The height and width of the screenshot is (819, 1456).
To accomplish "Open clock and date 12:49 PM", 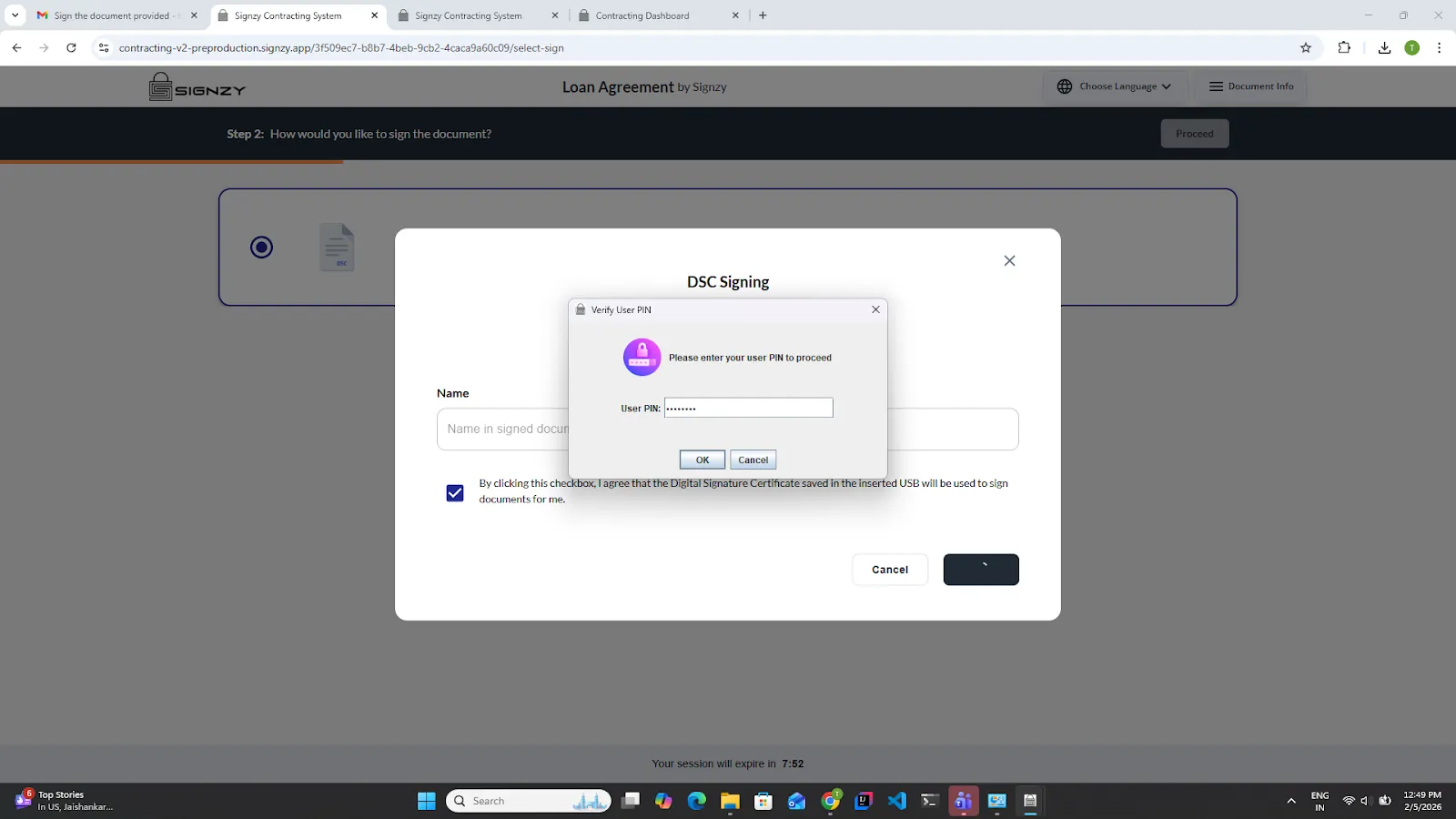I will point(1422,801).
